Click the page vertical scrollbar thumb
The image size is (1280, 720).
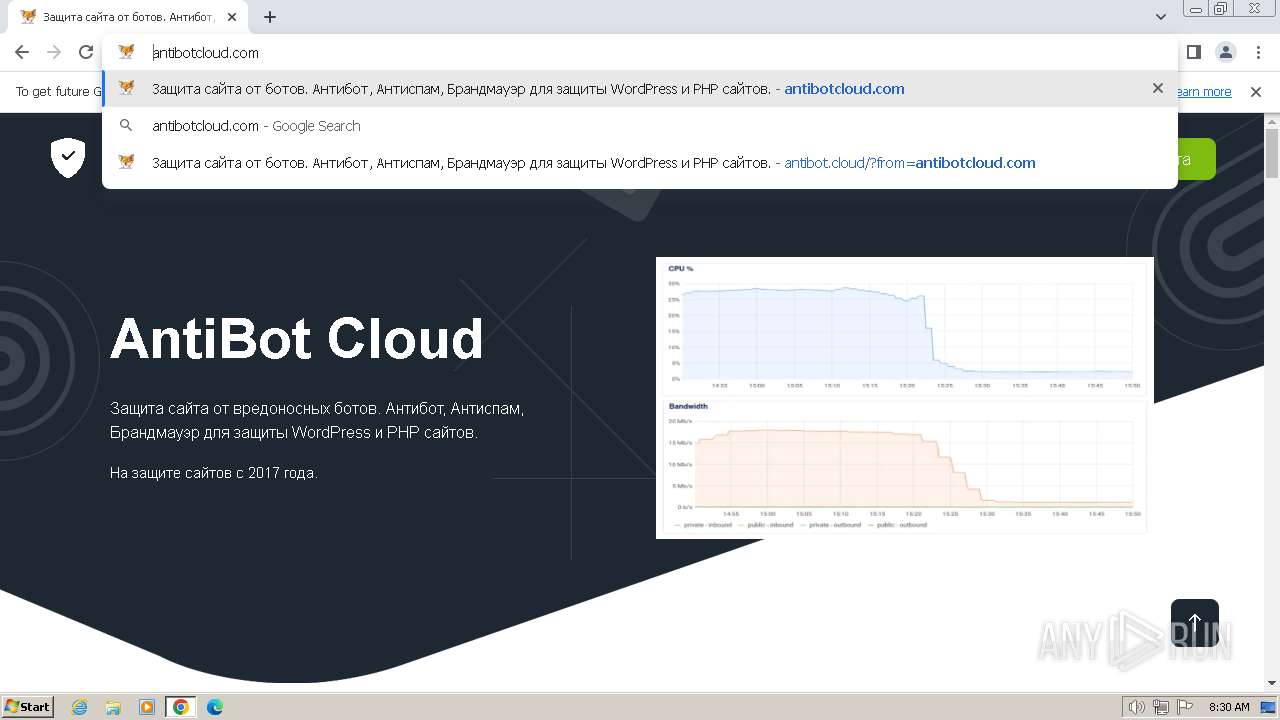pyautogui.click(x=1272, y=154)
